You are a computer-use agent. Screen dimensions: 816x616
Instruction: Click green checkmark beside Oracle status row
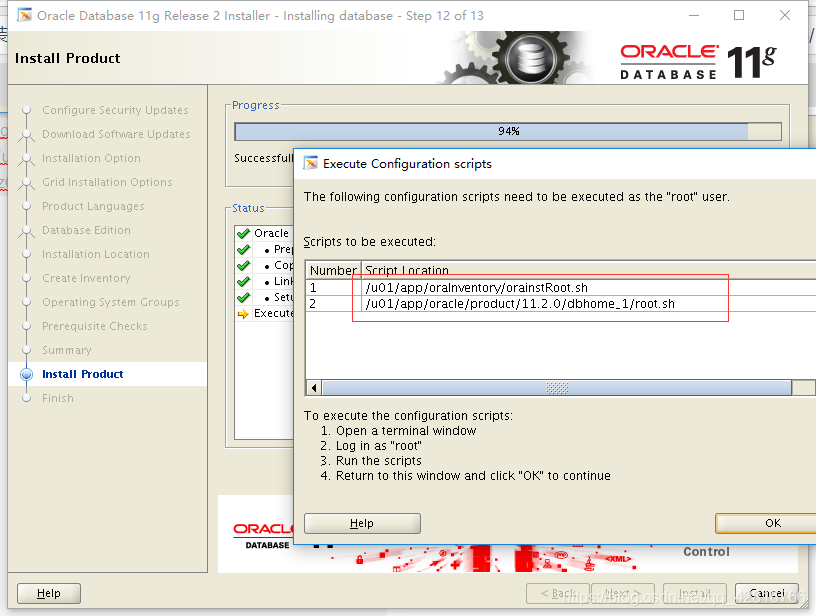click(243, 233)
